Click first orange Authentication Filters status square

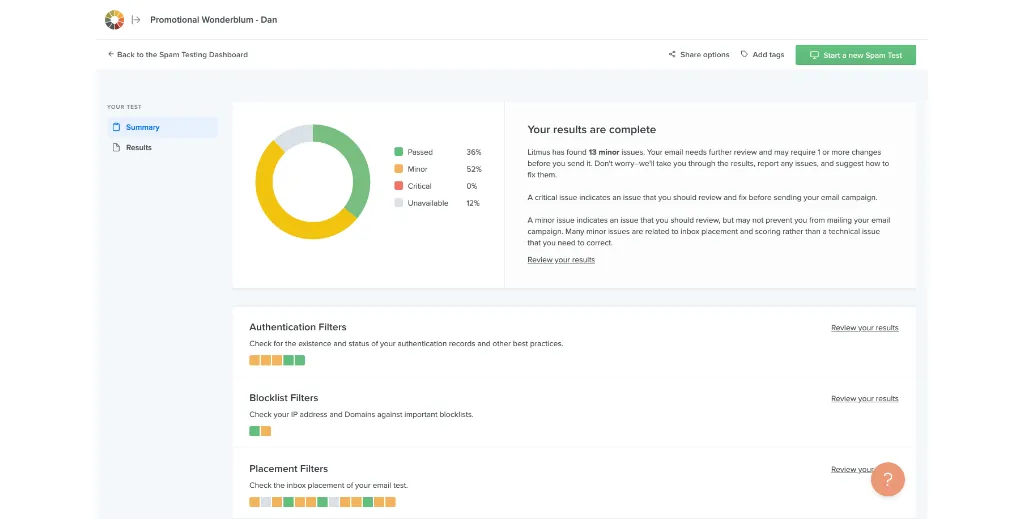pos(254,360)
